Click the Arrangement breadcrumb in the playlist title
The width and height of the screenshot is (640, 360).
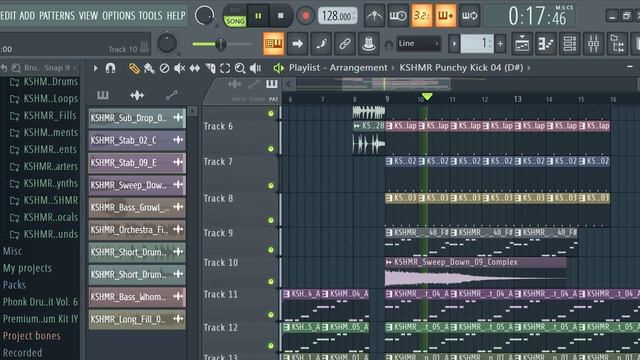pos(358,68)
